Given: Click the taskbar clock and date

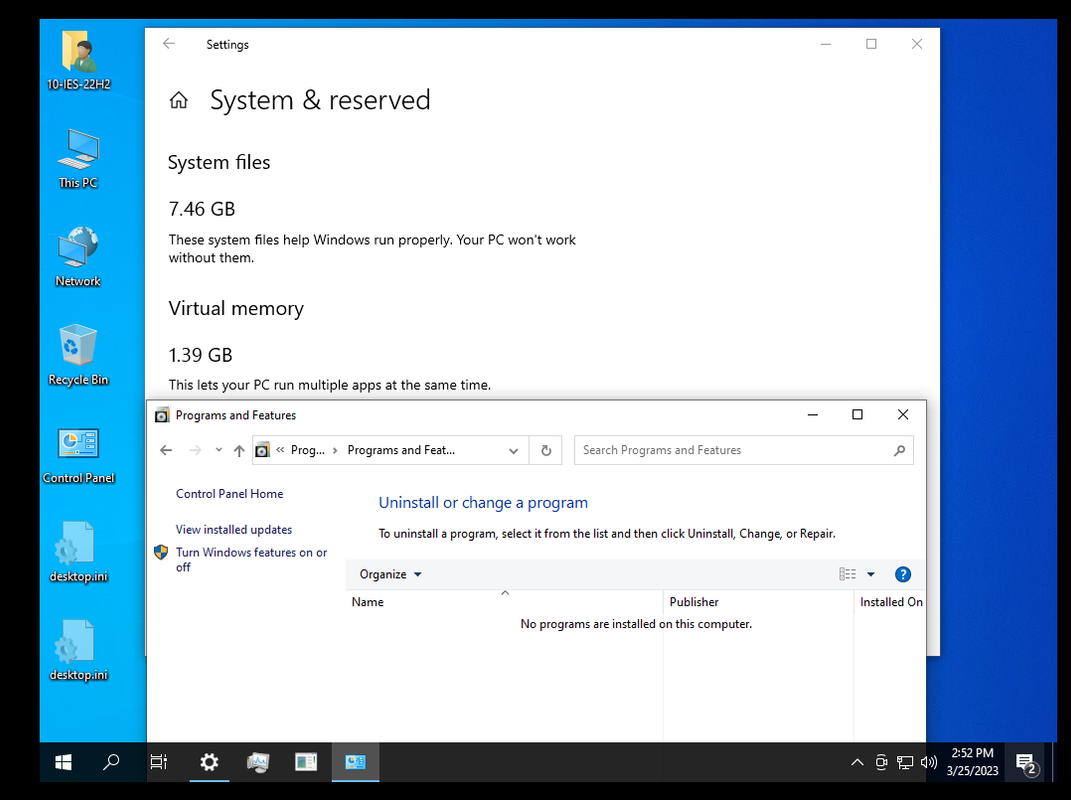Looking at the screenshot, I should coord(973,762).
